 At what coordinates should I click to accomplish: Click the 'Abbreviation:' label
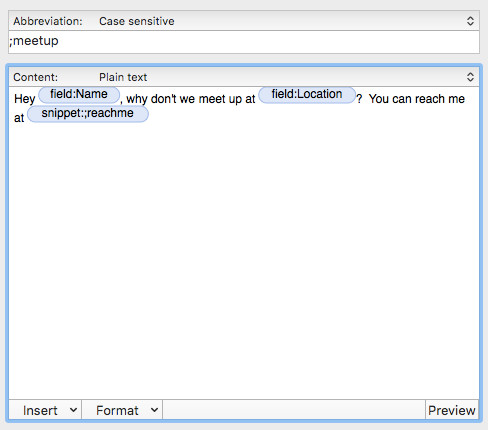(48, 21)
